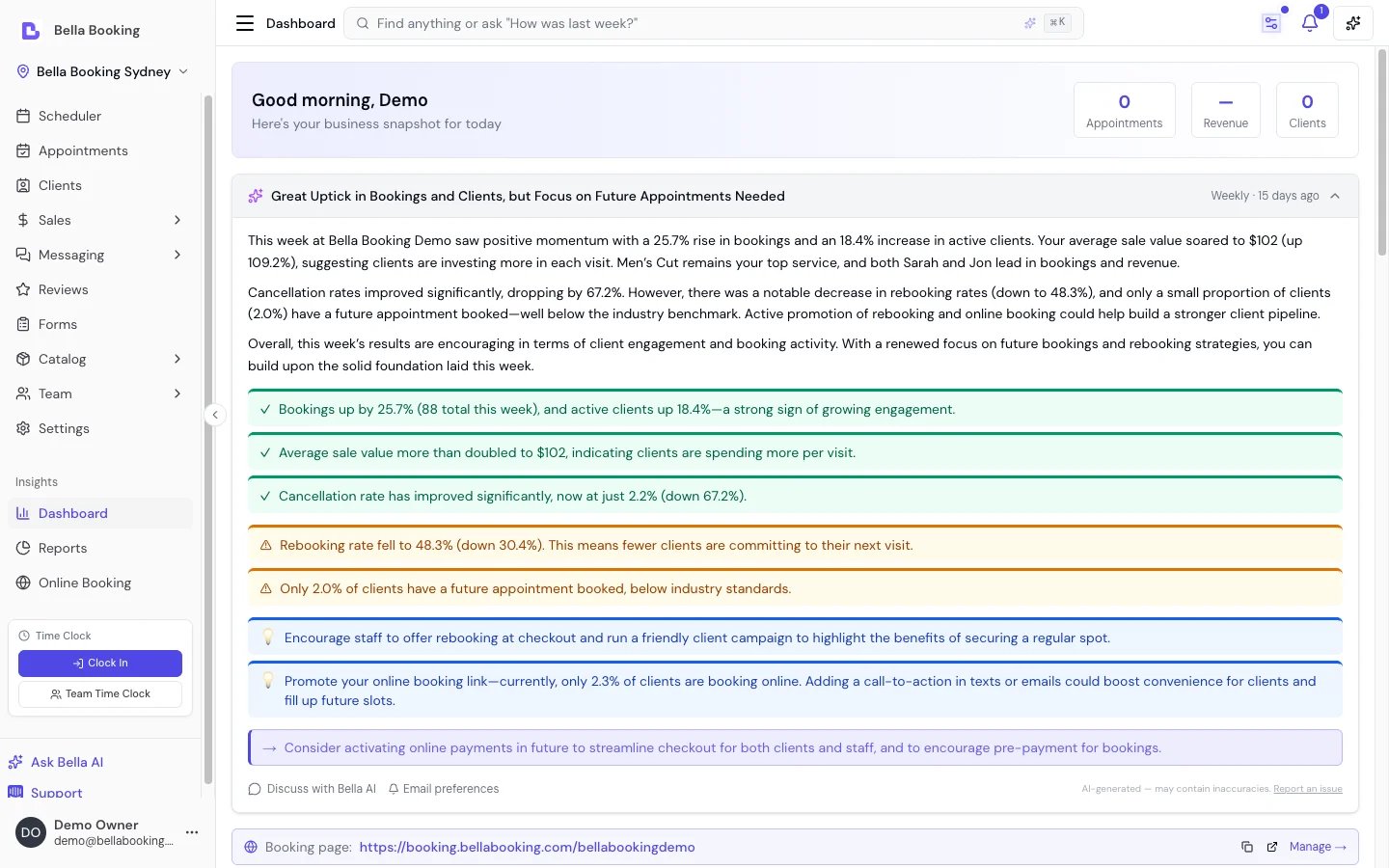Click the Bookings up by 25.7% row
This screenshot has height=868, width=1389.
[795, 409]
